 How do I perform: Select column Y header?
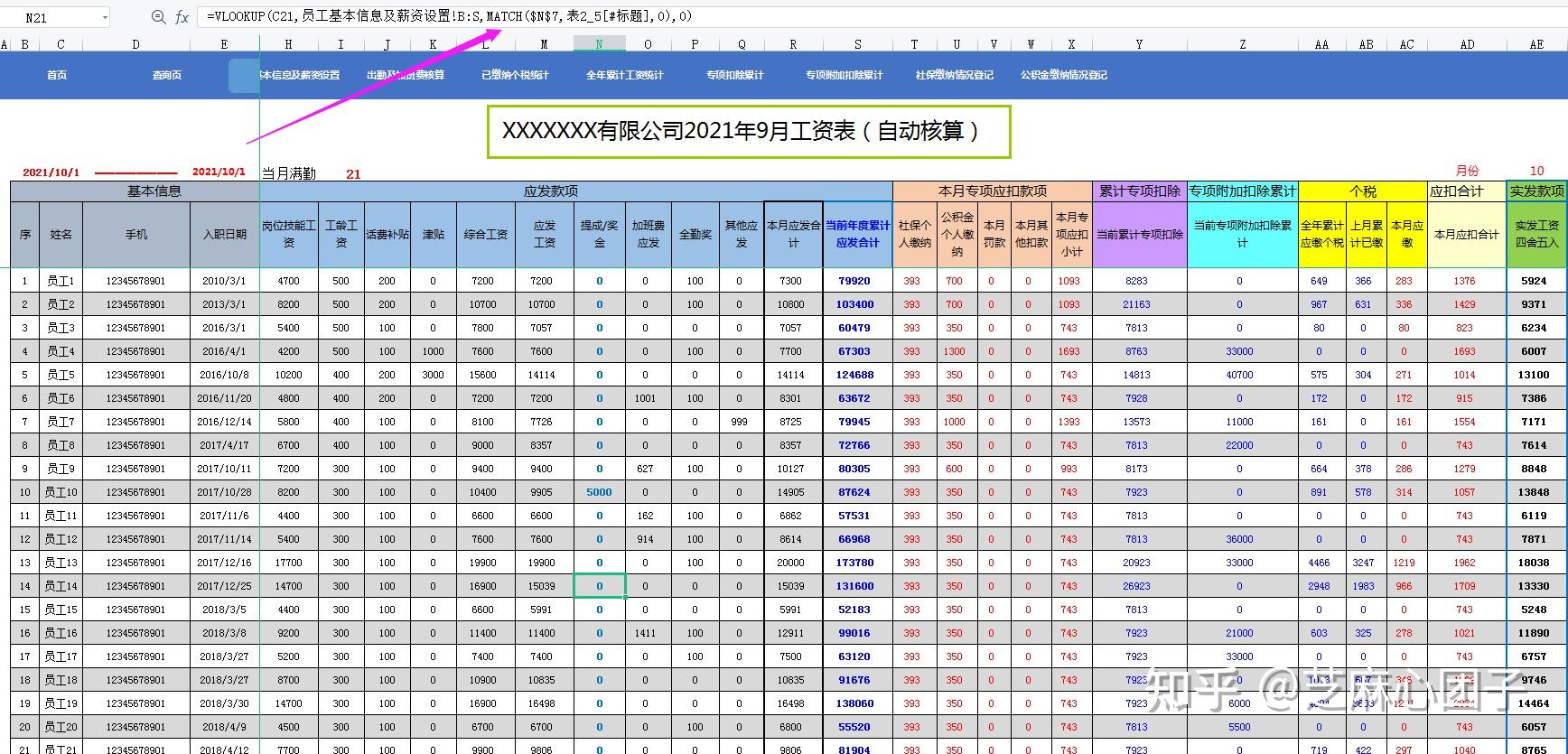point(1139,43)
